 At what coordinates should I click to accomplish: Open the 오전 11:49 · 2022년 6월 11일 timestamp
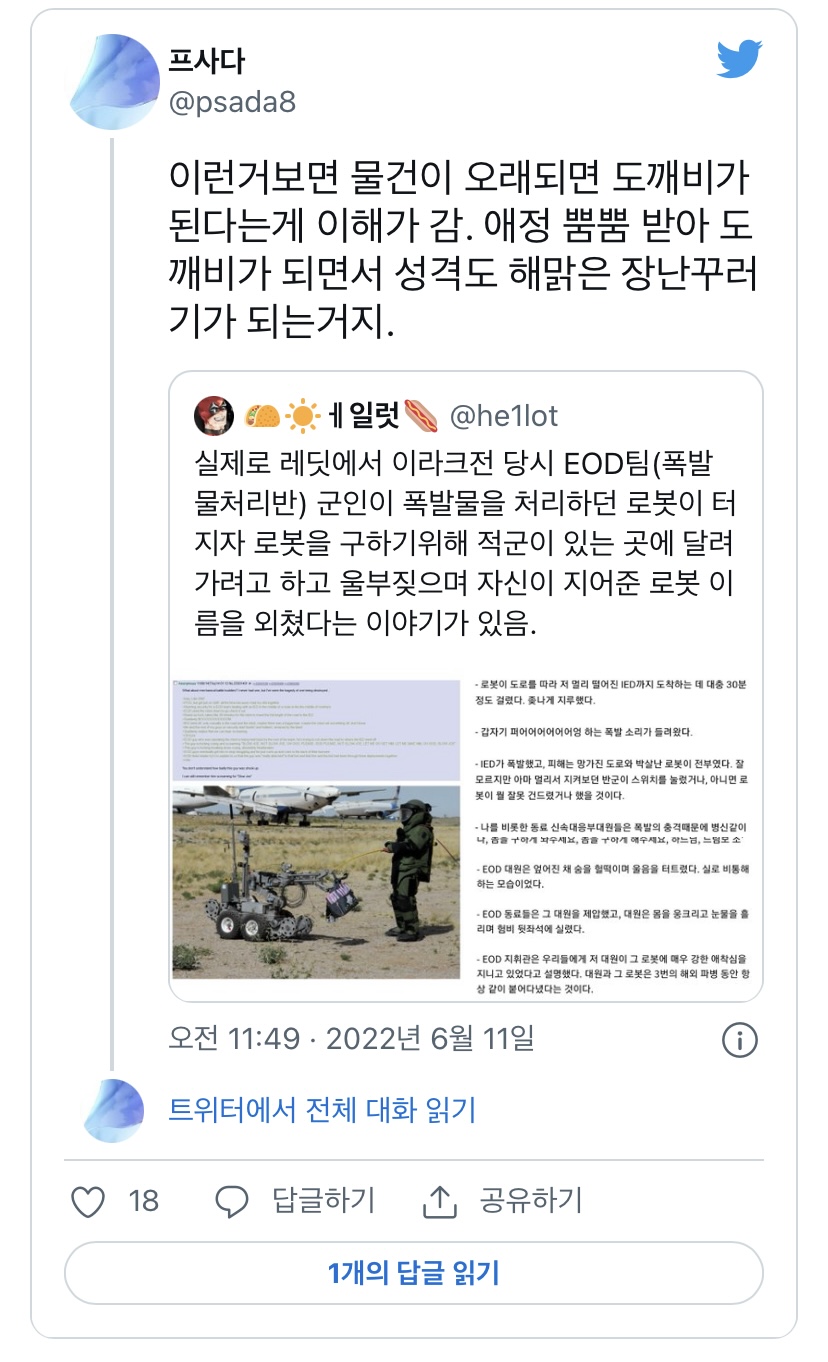[351, 1039]
